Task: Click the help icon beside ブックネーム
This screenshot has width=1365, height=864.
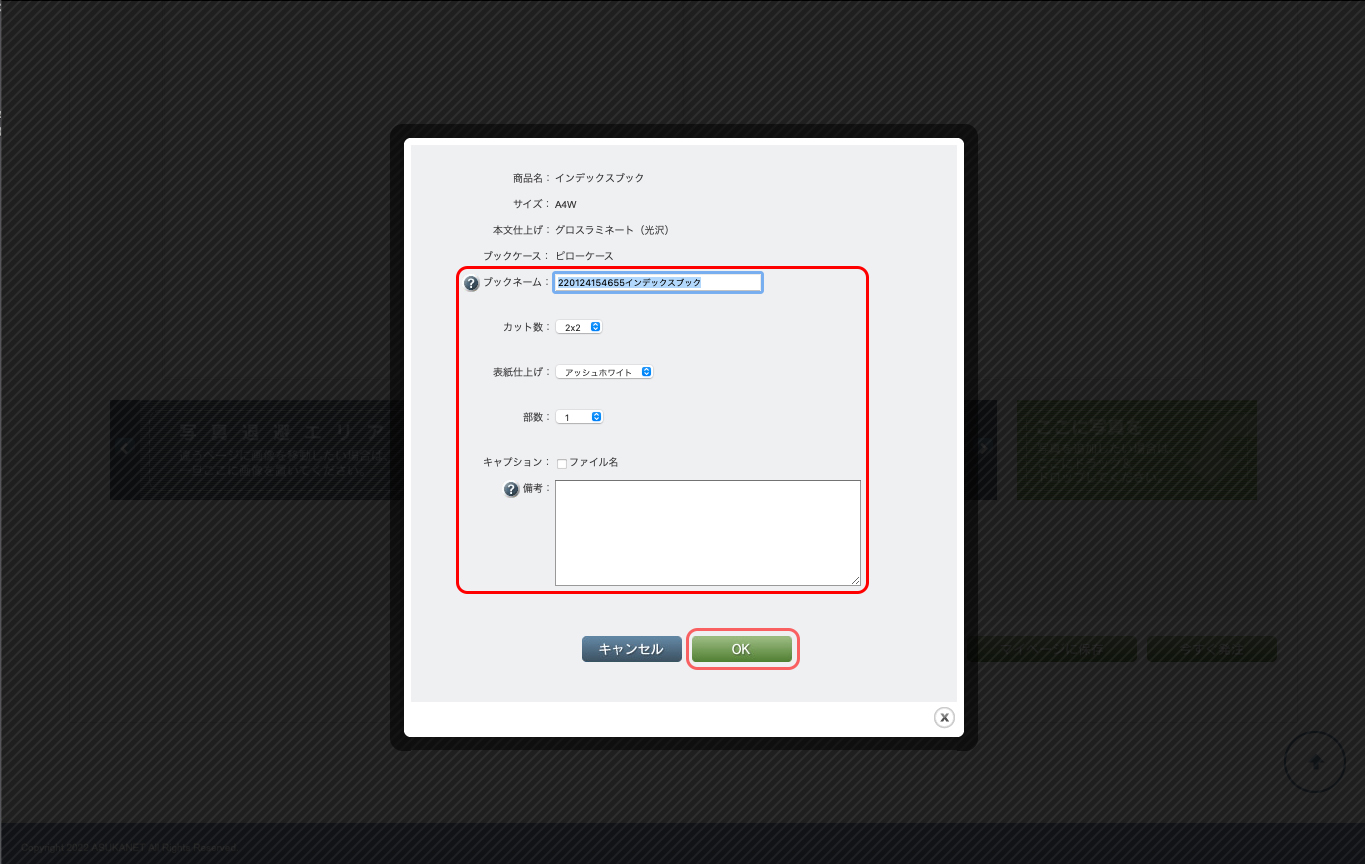Action: (472, 283)
